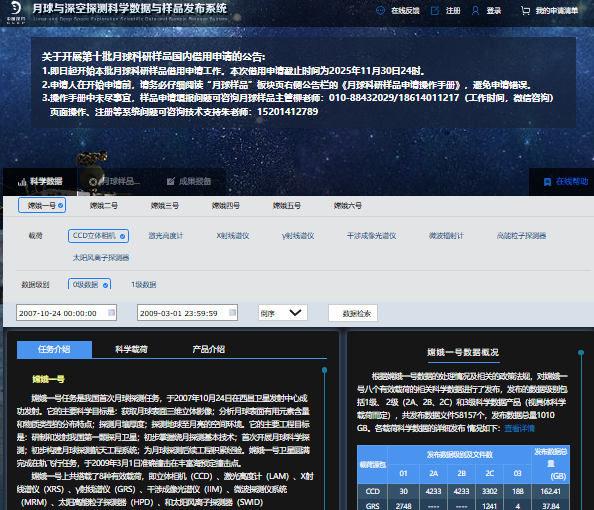
Task: Click the 嫦娥一号数据概况 heading
Action: click(x=463, y=352)
